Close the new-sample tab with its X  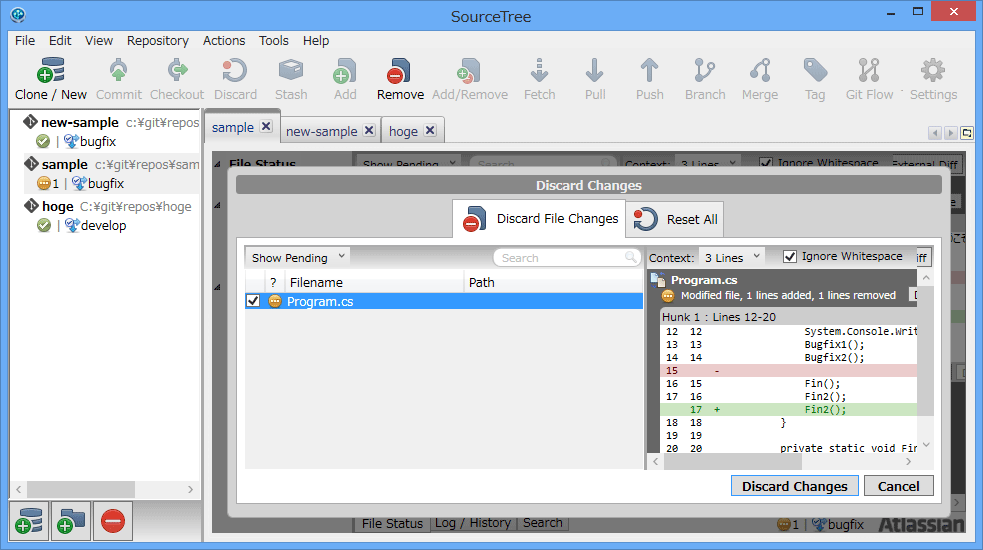point(369,130)
